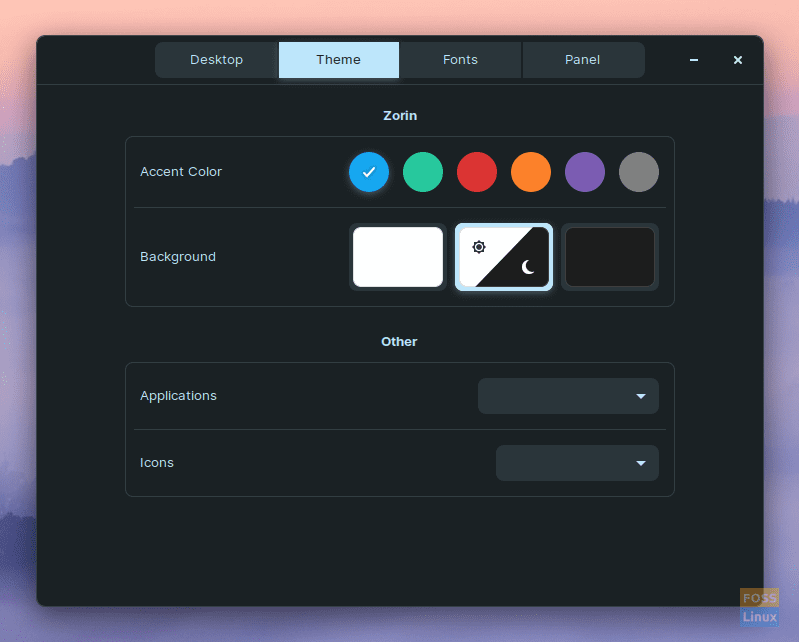Viewport: 799px width, 642px height.
Task: Expand the Icons theme dropdown
Action: click(577, 463)
